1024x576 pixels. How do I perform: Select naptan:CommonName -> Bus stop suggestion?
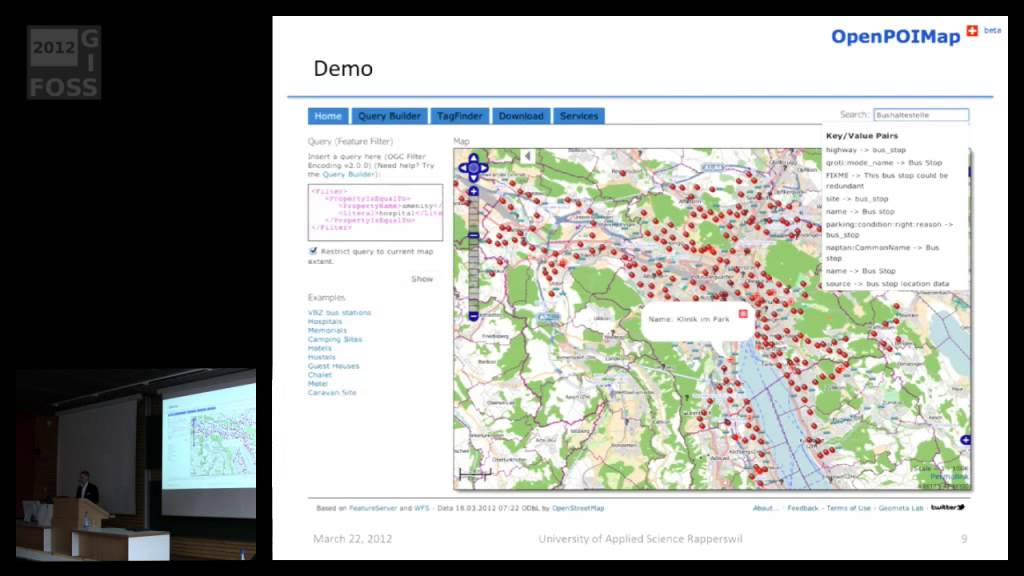tap(882, 253)
